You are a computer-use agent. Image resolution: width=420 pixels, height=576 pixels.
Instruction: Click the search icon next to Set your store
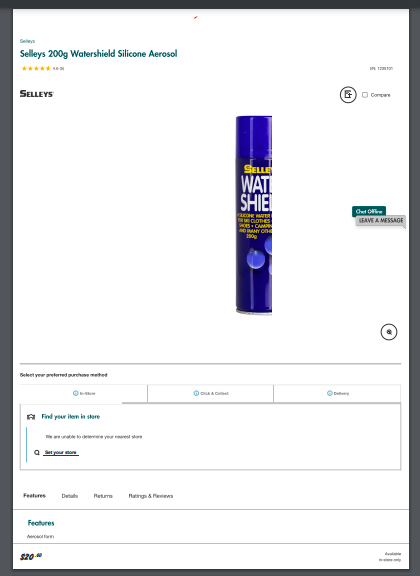click(x=37, y=453)
